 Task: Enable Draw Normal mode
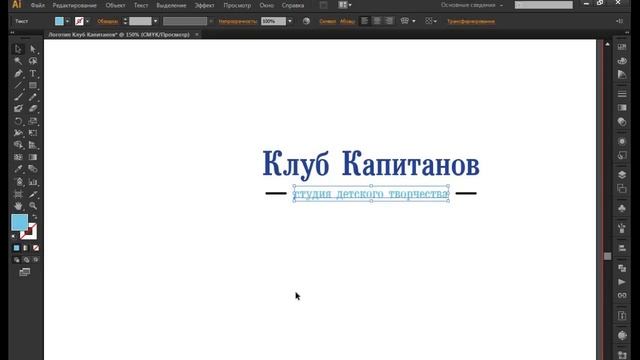tap(16, 260)
